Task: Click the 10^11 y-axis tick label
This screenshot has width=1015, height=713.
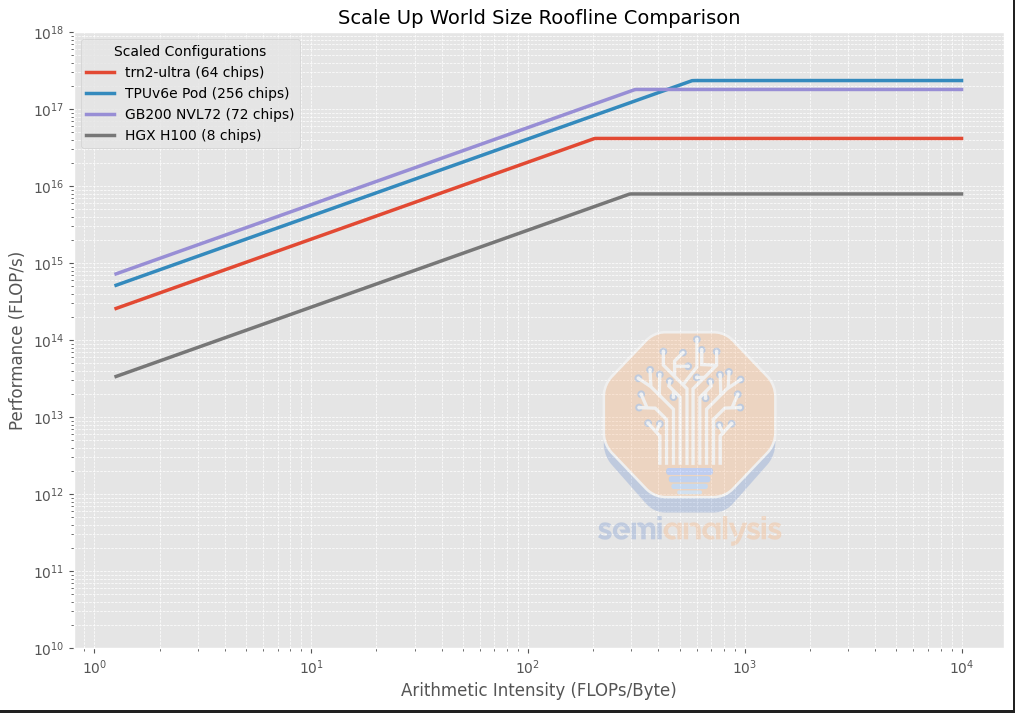Action: pos(49,572)
